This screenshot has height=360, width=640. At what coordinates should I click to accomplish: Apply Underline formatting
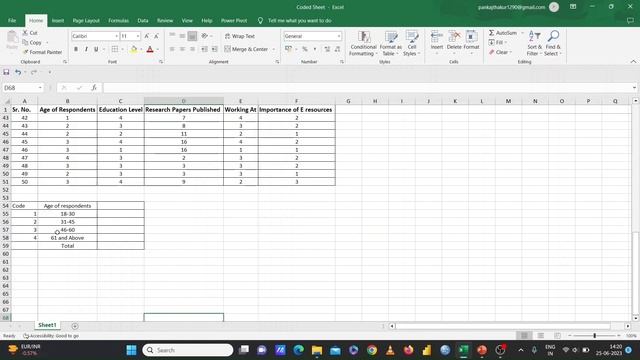(x=96, y=49)
